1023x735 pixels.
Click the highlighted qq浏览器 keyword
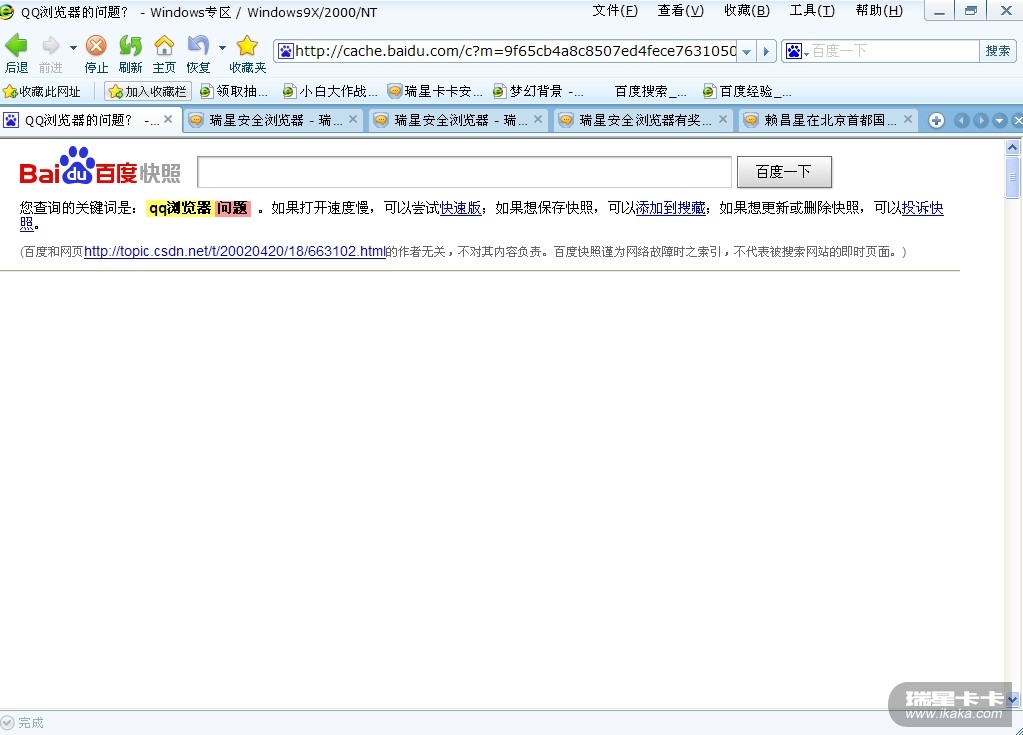[179, 208]
